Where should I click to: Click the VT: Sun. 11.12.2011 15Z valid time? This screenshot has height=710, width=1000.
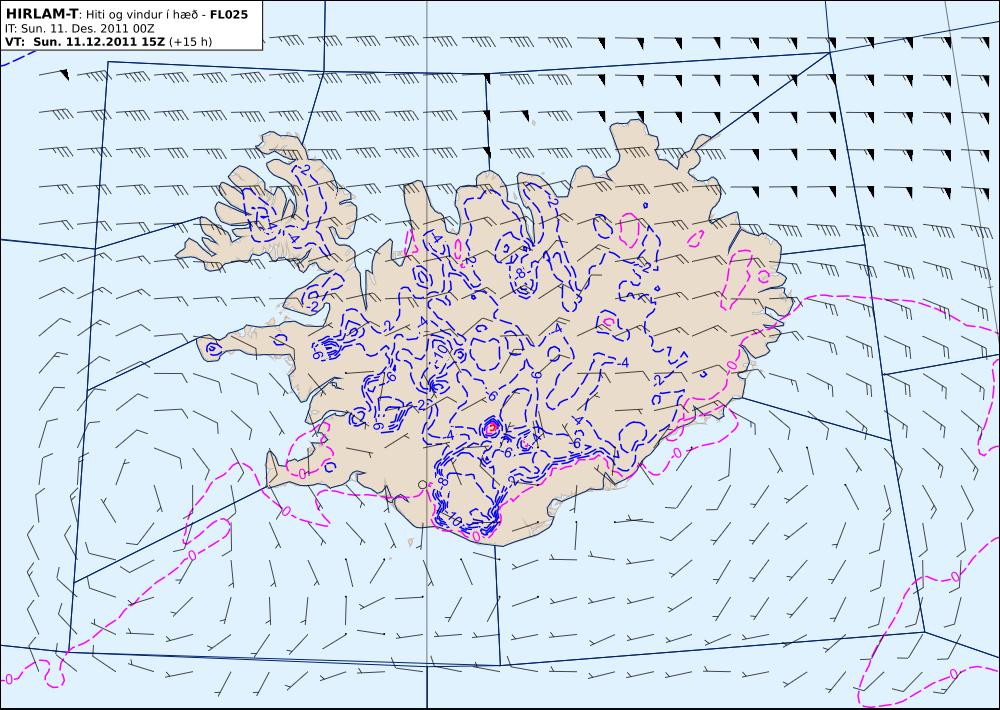tap(85, 42)
